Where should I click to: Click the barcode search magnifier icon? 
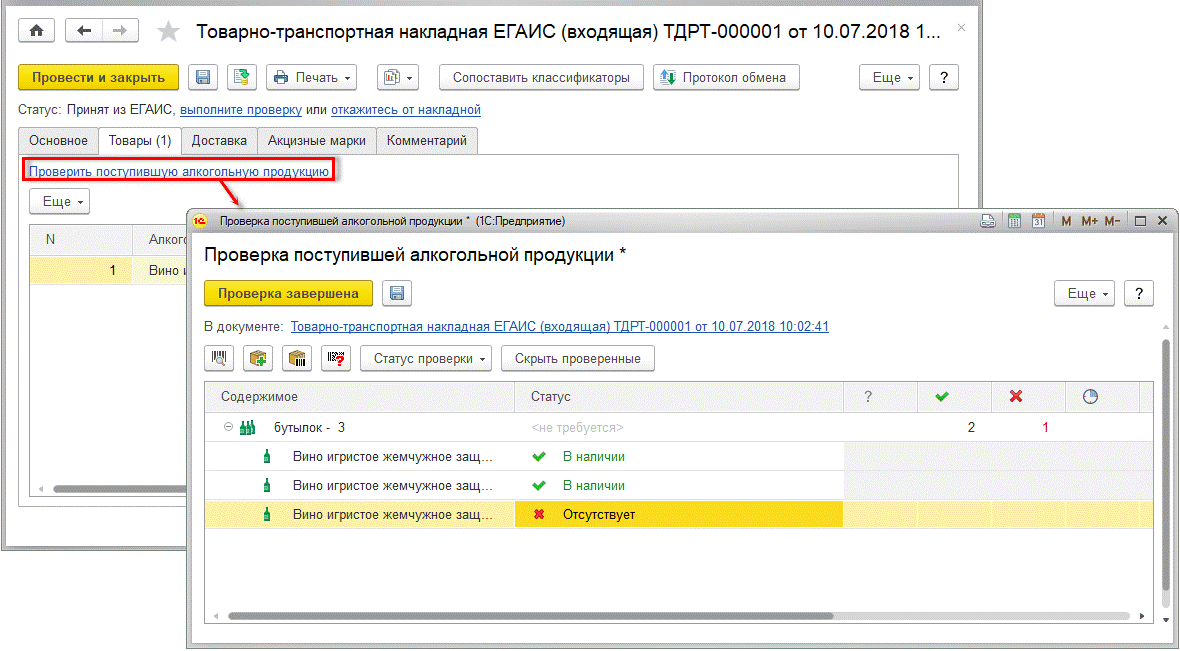[219, 358]
